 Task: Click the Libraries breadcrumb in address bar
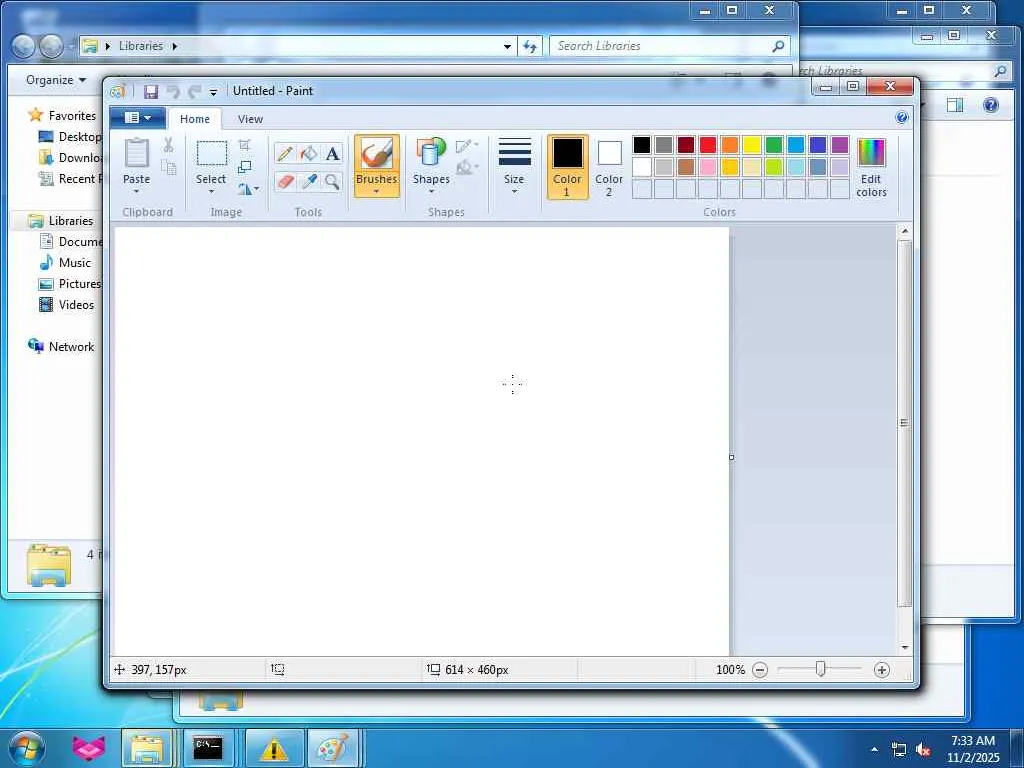click(140, 46)
